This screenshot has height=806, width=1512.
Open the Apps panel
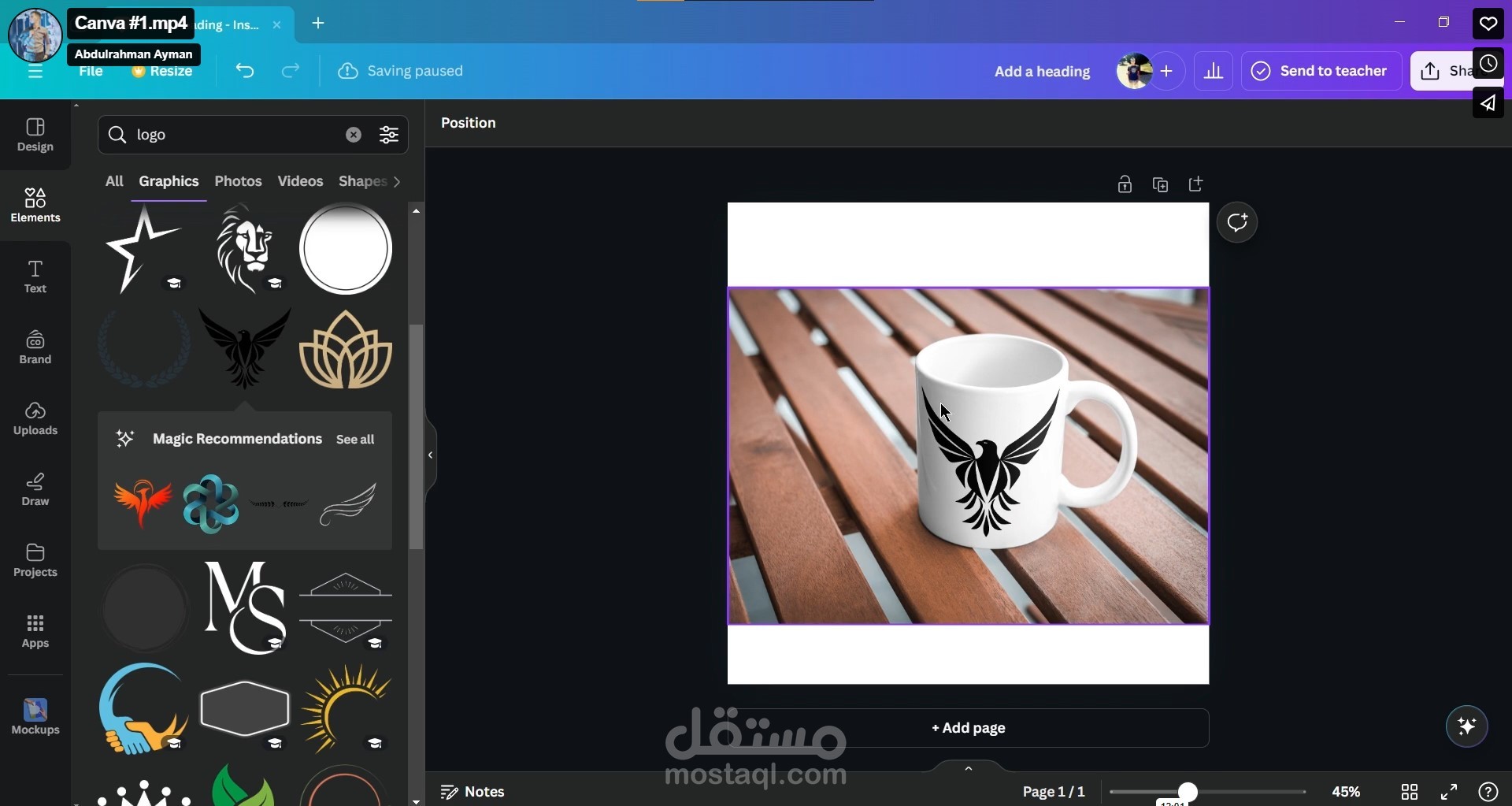pyautogui.click(x=35, y=631)
